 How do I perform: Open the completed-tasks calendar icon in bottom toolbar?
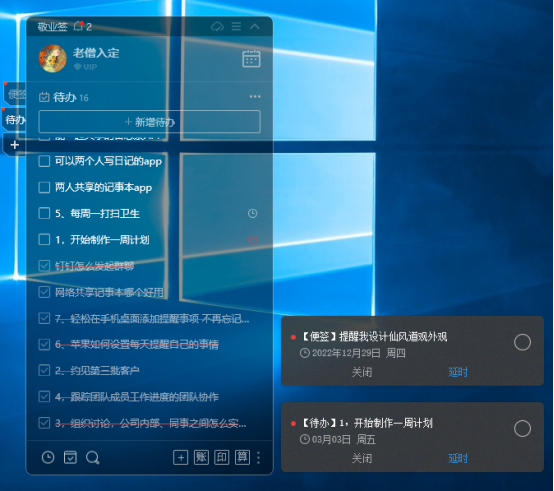70,457
